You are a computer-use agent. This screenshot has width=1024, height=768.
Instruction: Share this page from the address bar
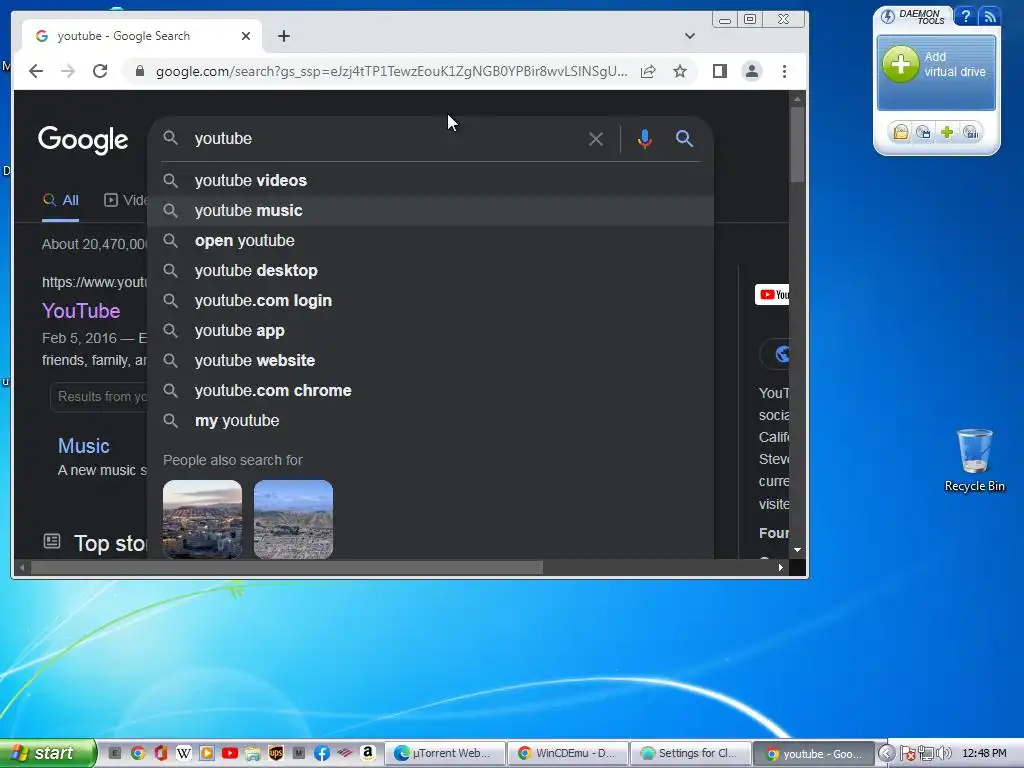click(648, 71)
